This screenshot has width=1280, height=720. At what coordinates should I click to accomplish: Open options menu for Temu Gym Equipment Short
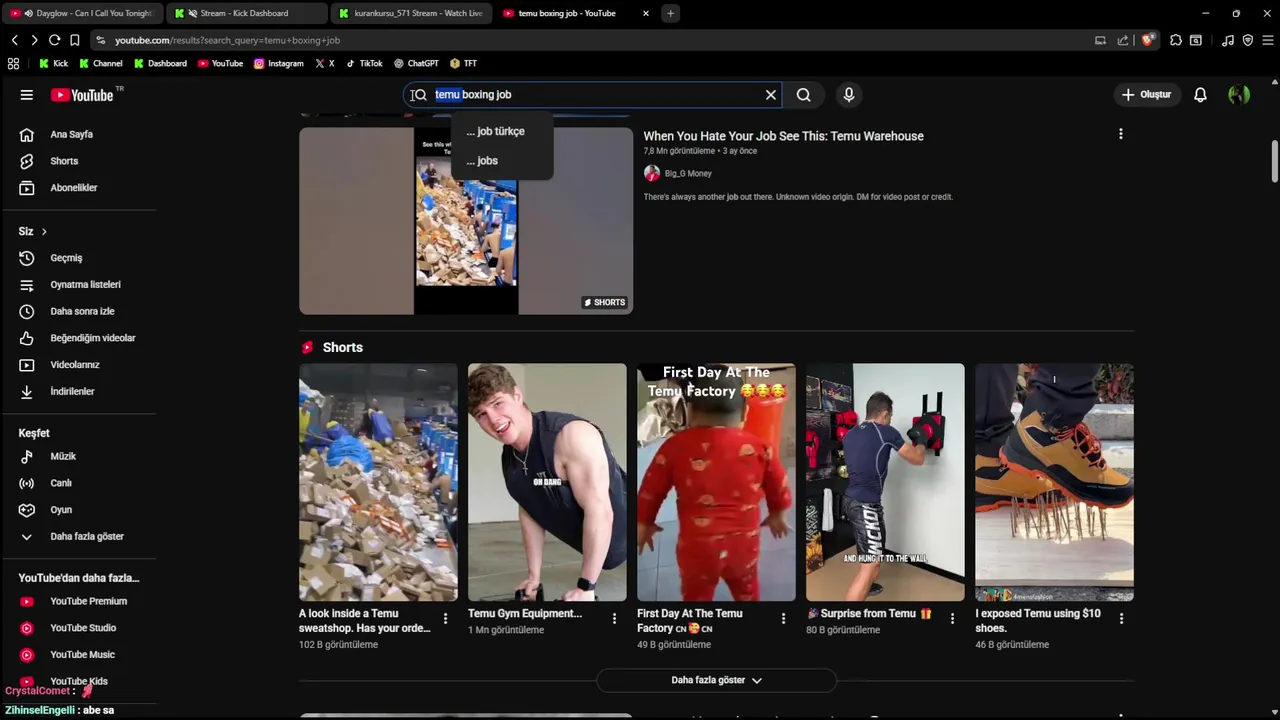click(614, 619)
